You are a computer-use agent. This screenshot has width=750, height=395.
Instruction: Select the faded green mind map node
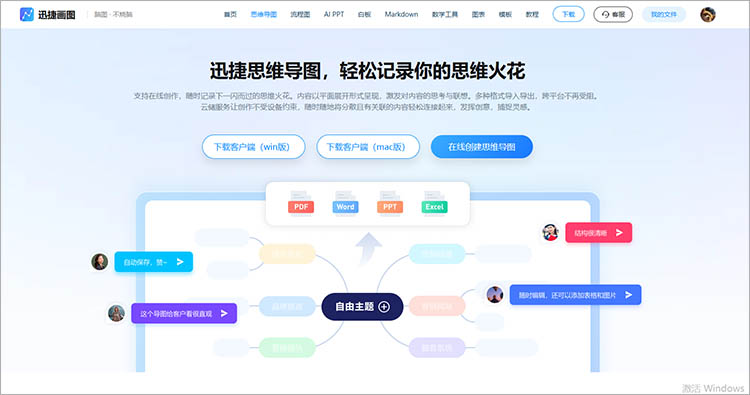[287, 348]
